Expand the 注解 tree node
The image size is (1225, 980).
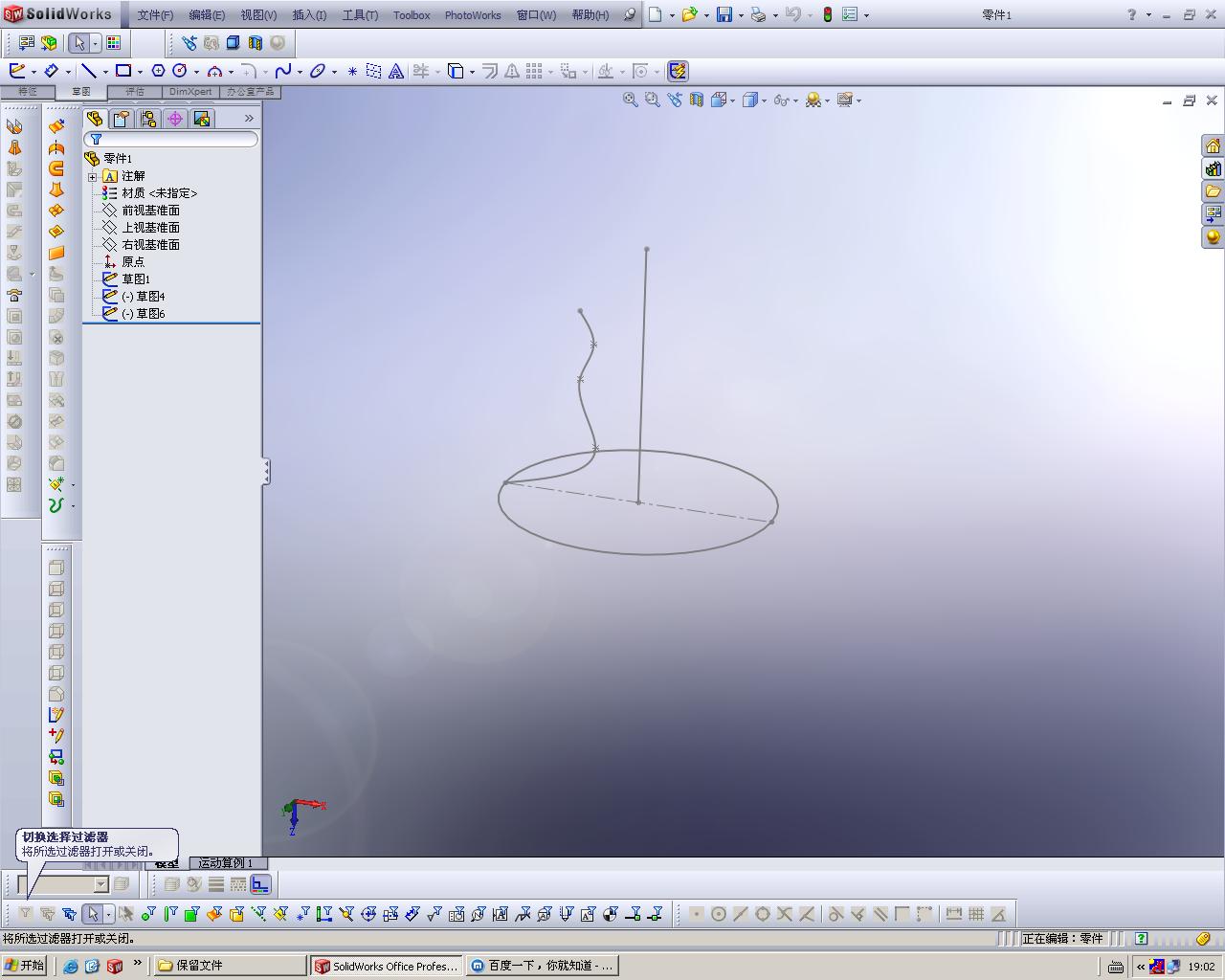pyautogui.click(x=92, y=176)
